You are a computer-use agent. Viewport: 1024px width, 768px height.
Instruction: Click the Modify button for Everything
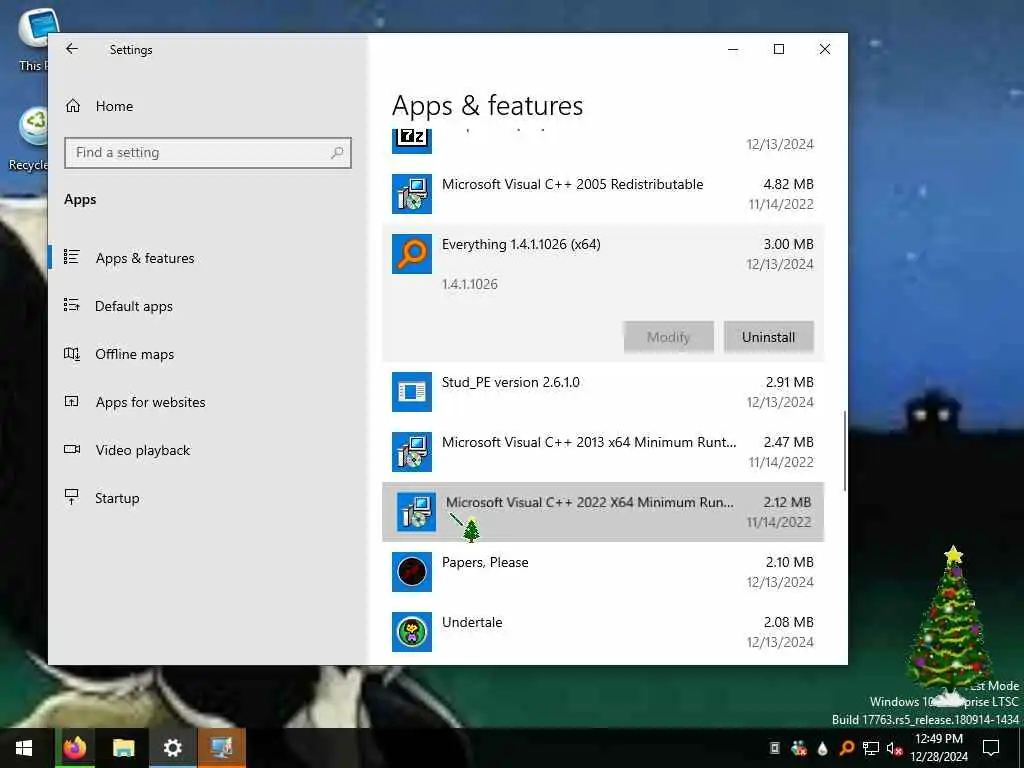click(668, 337)
